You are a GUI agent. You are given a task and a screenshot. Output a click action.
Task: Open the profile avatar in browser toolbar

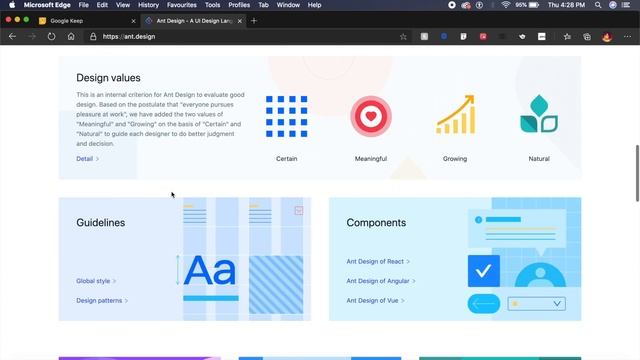607,37
